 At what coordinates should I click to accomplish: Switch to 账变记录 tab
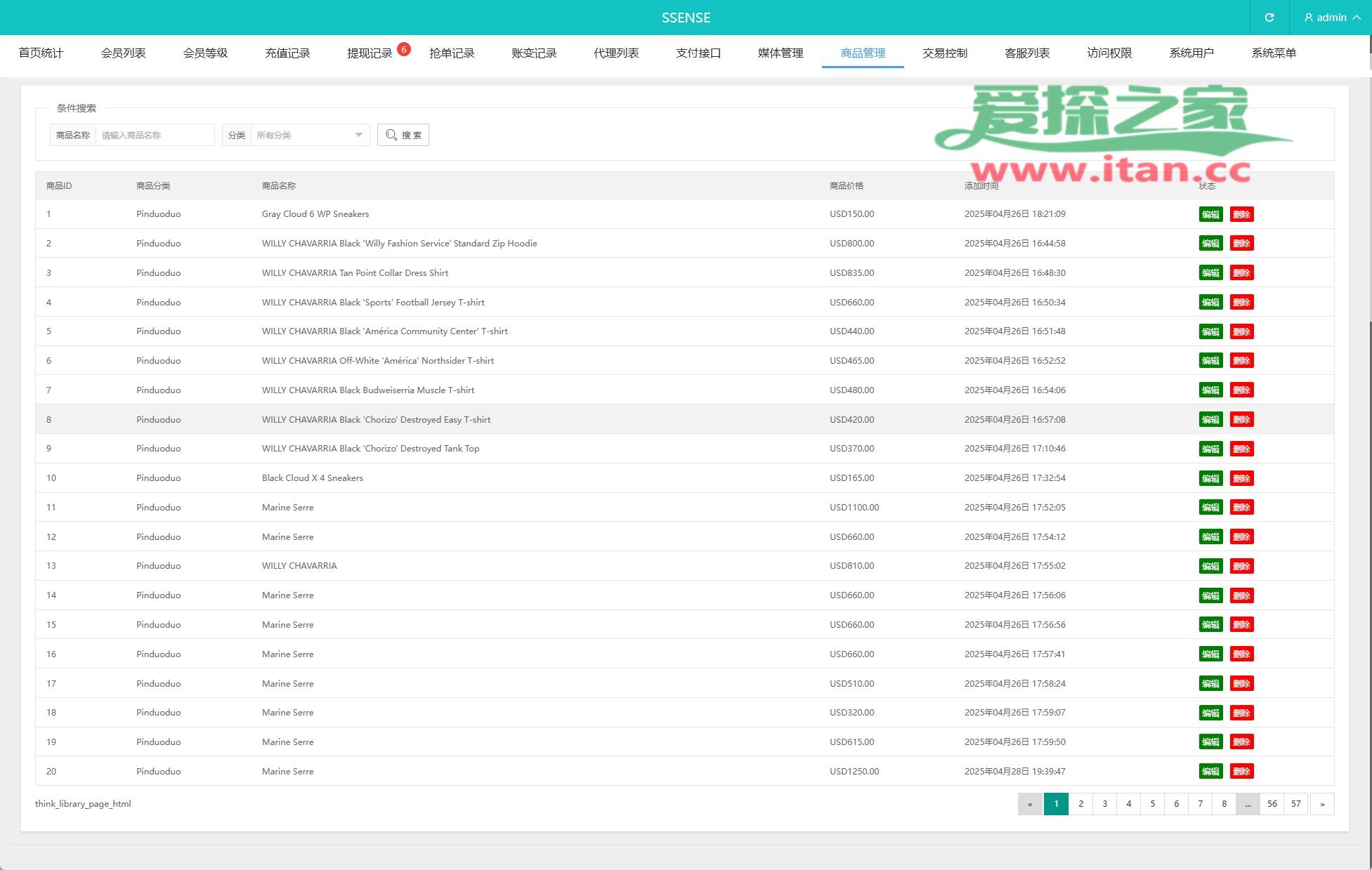(x=534, y=53)
